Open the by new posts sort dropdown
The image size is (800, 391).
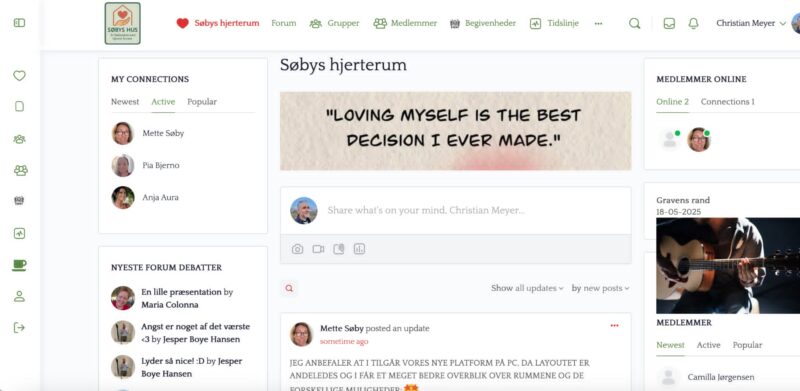pos(601,288)
